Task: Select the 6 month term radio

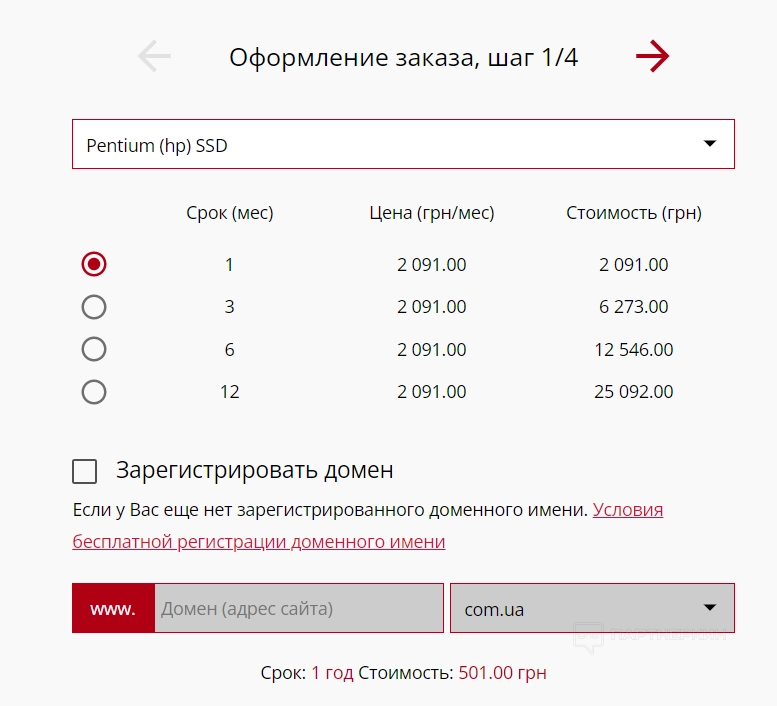Action: pyautogui.click(x=94, y=349)
